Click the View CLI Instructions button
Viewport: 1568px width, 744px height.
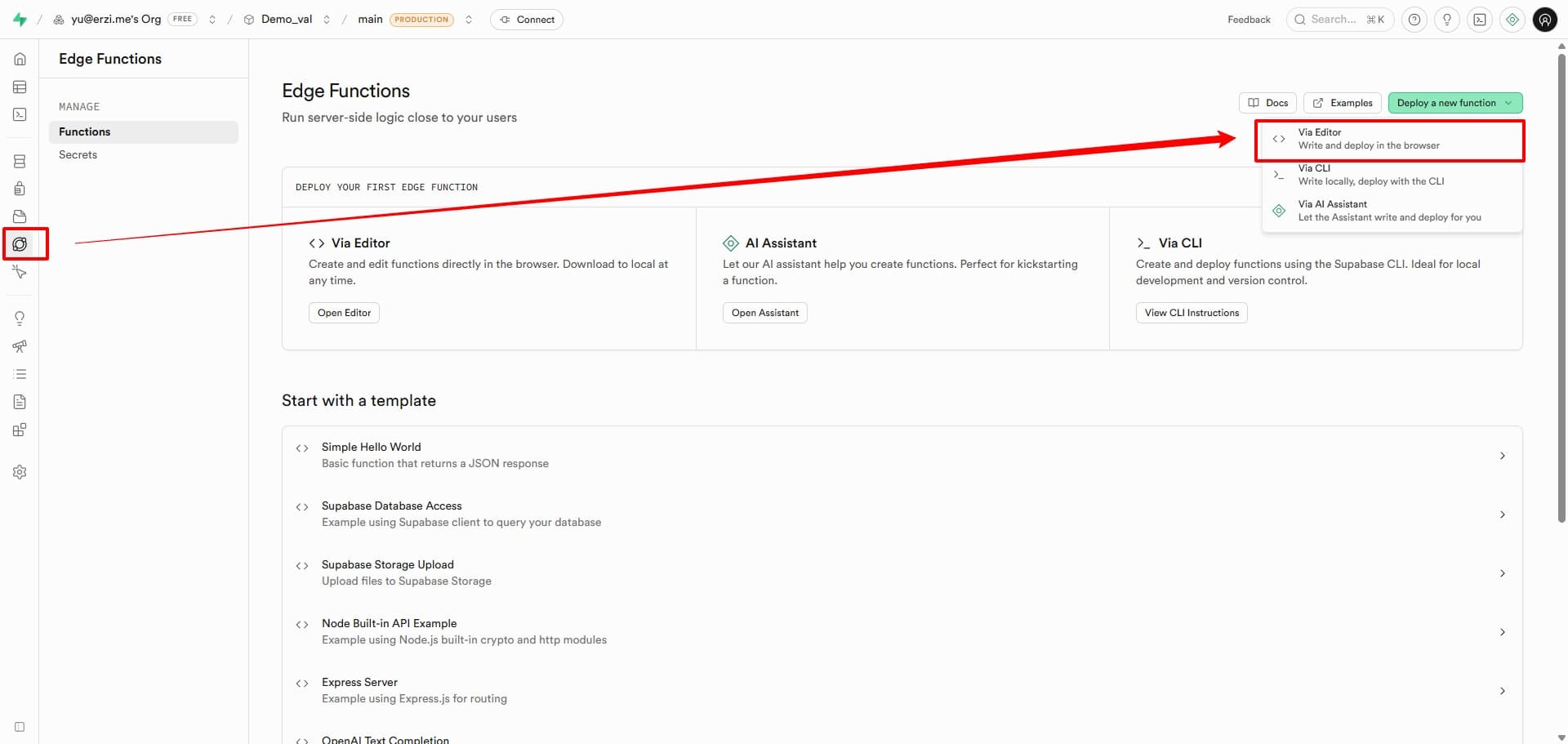click(1192, 313)
